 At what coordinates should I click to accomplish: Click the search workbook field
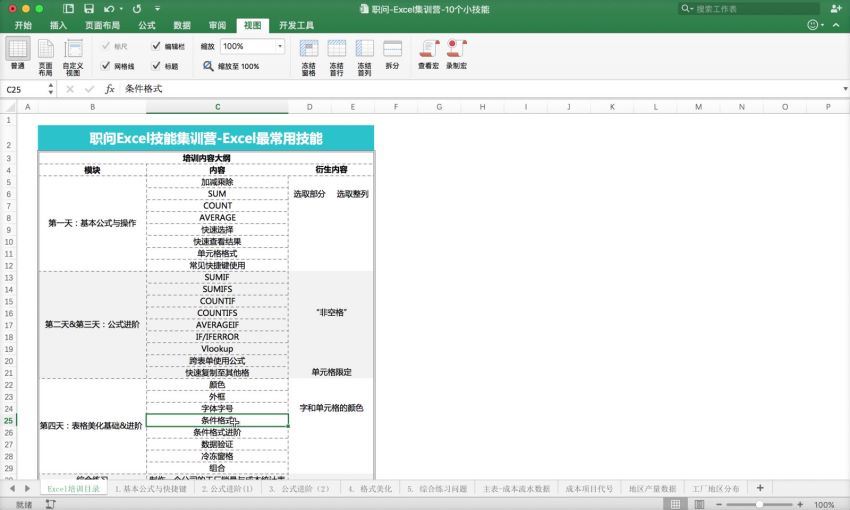click(x=749, y=9)
